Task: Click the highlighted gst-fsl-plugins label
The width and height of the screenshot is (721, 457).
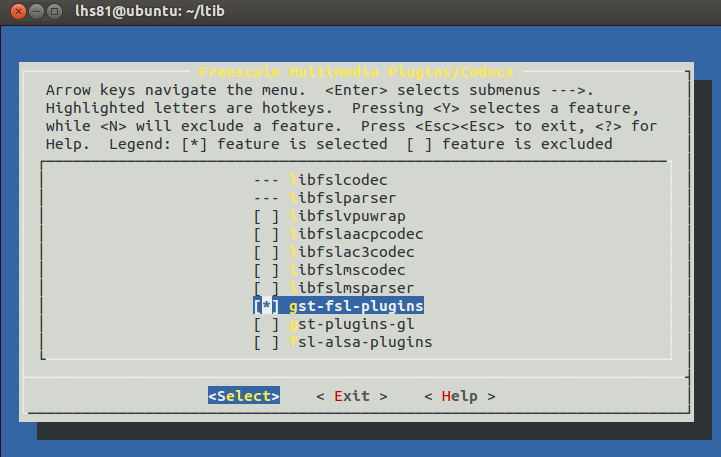Action: pyautogui.click(x=356, y=306)
